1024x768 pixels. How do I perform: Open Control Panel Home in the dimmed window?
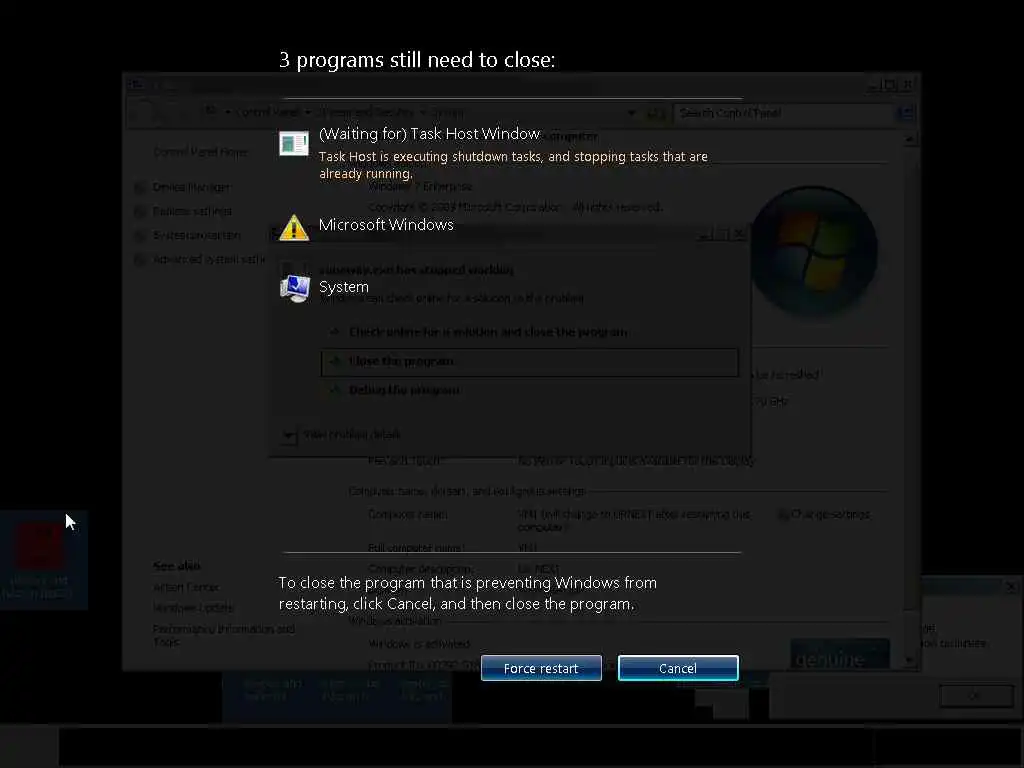[x=200, y=152]
